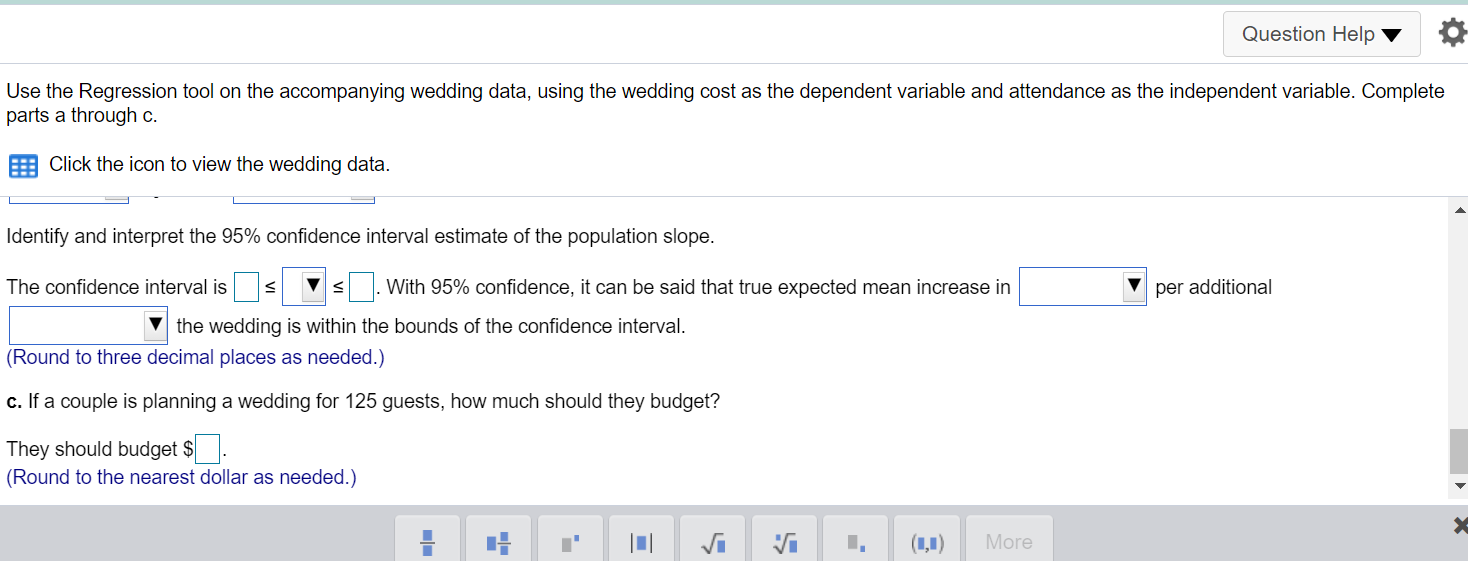
Task: Insert a mixed number template
Action: 498,542
